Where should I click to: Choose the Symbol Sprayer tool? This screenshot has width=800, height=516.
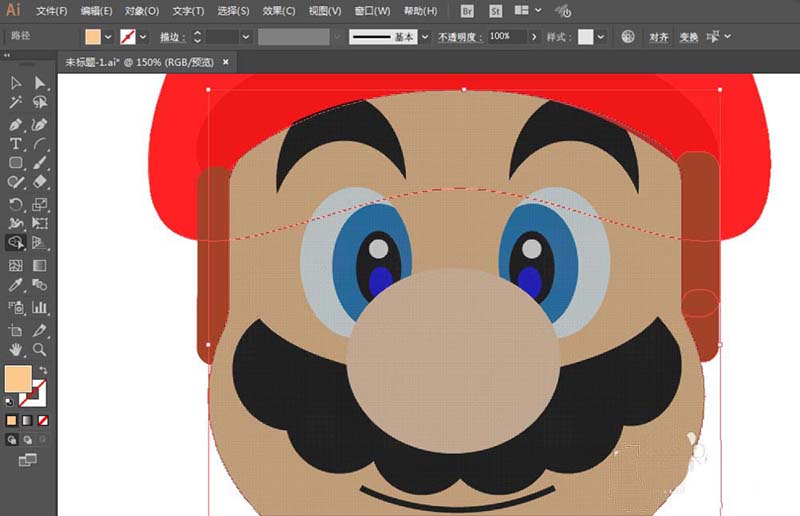coord(15,307)
